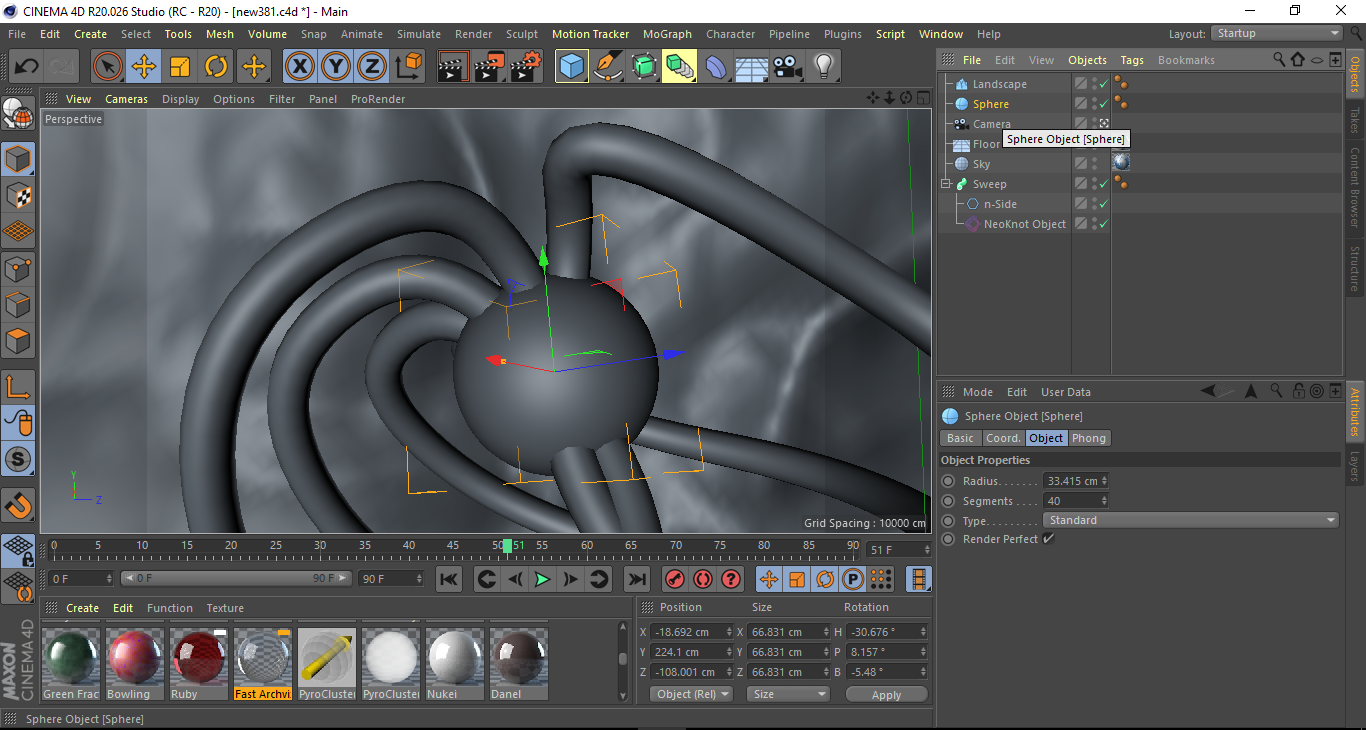Add a Camera object from toolbar
This screenshot has height=730, width=1366.
(x=788, y=67)
